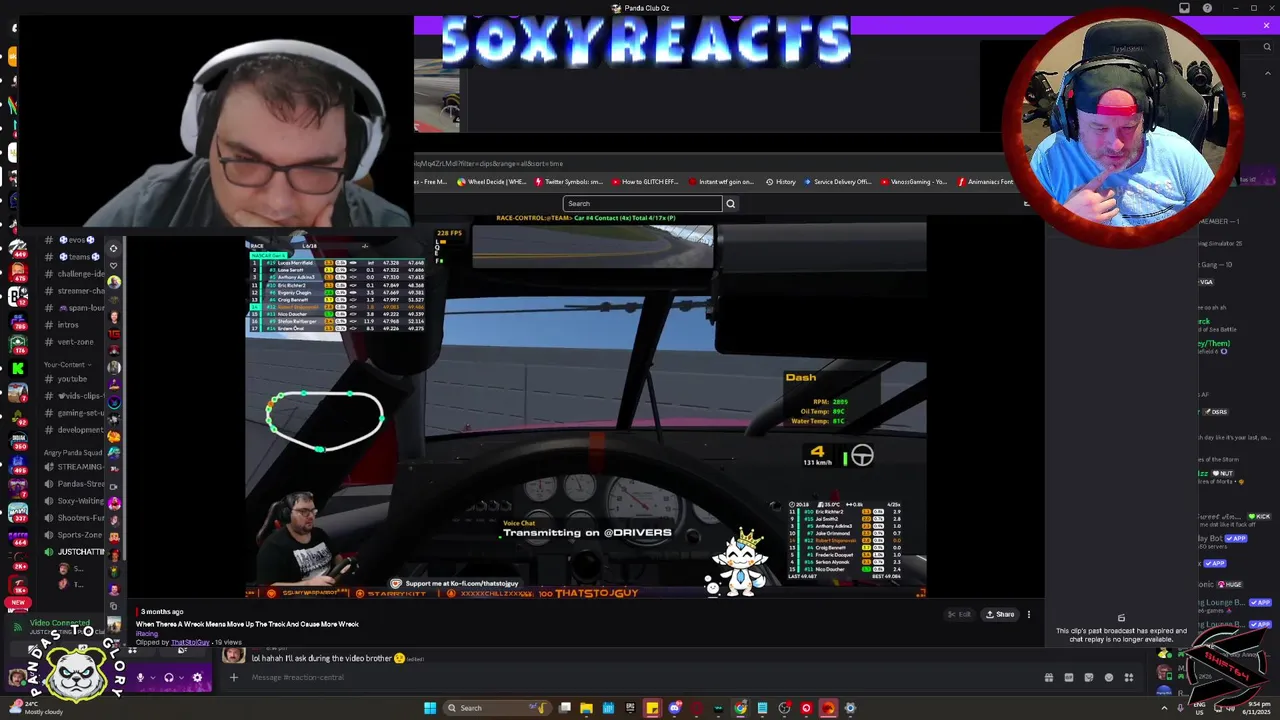Open the gaming-set-ups Discord channel
This screenshot has width=1280, height=720.
point(76,413)
